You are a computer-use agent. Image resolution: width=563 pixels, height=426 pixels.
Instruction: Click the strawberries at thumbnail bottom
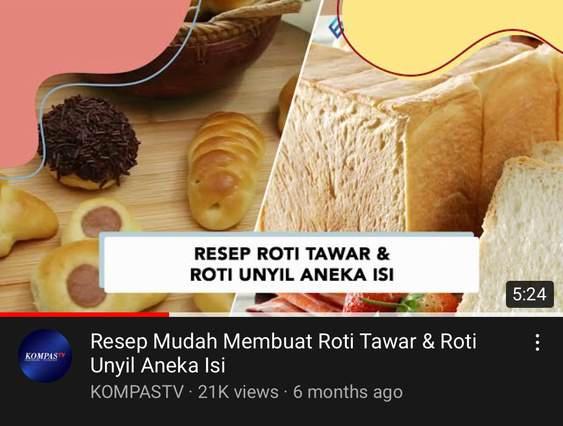click(x=402, y=302)
